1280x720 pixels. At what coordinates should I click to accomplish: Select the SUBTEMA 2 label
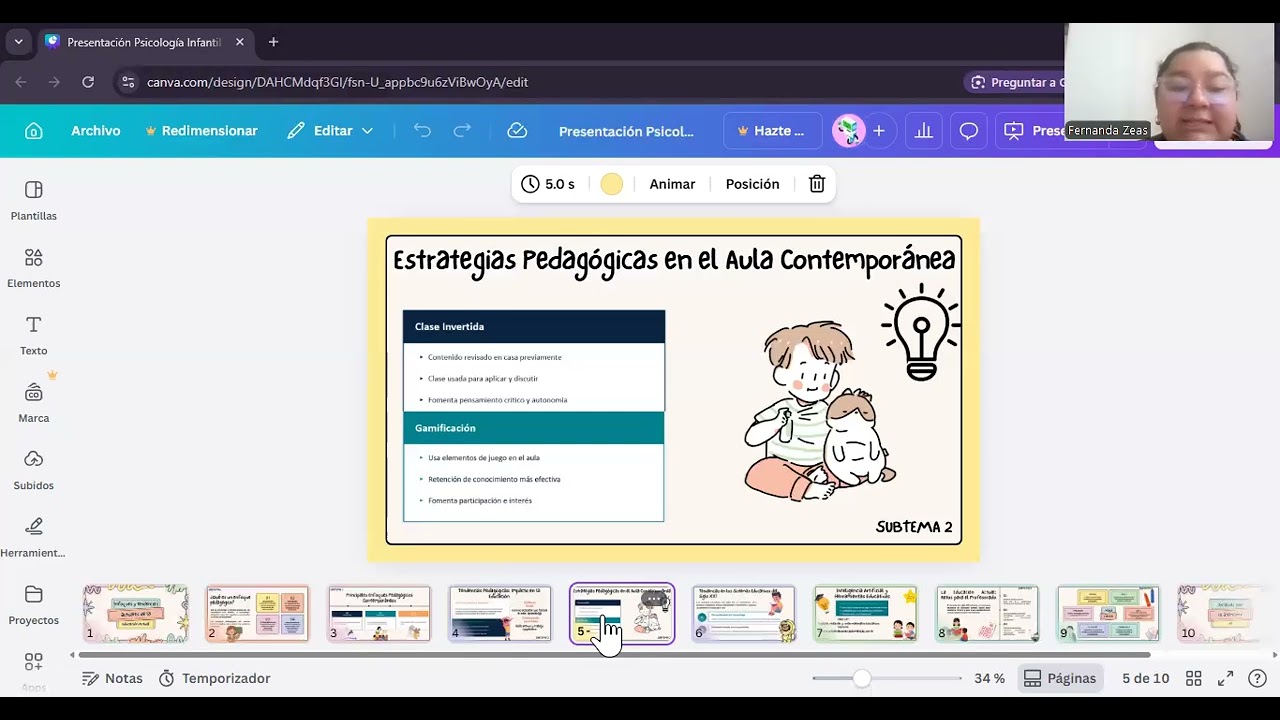click(x=914, y=527)
